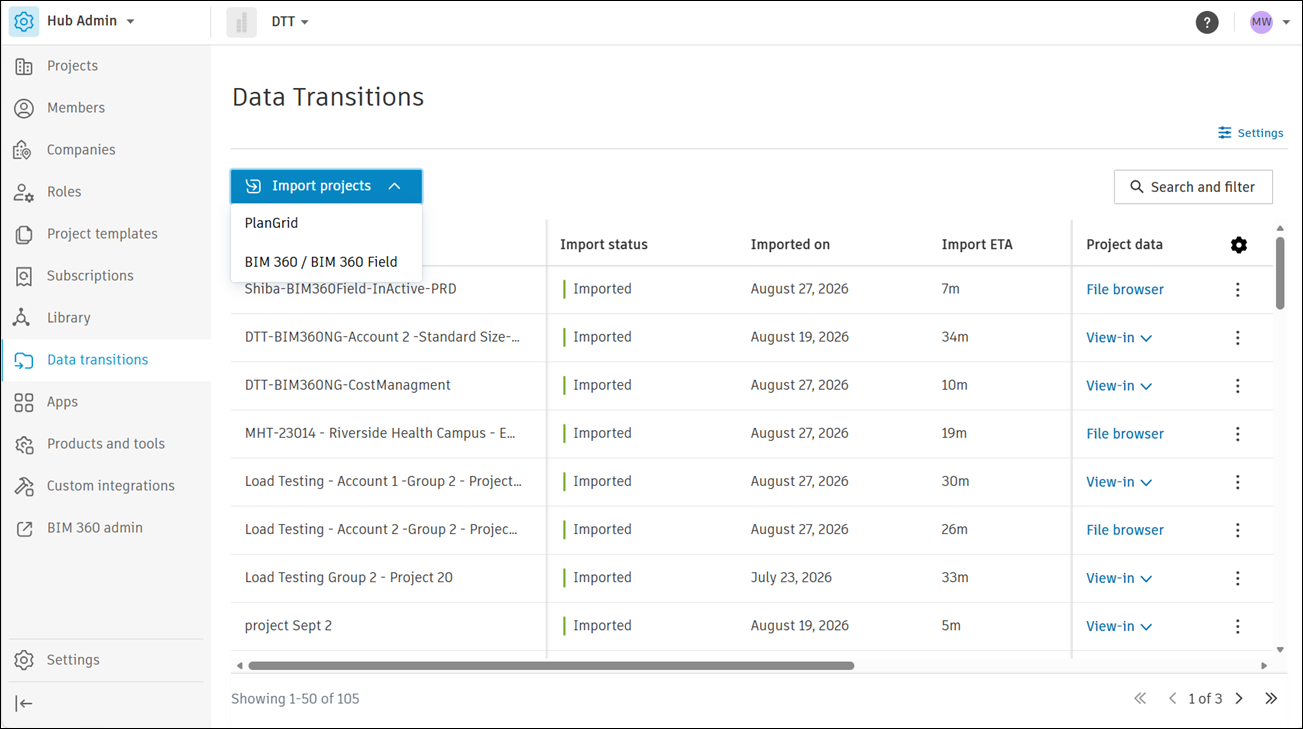The width and height of the screenshot is (1303, 729).
Task: Jump to the last page
Action: coord(1271,699)
